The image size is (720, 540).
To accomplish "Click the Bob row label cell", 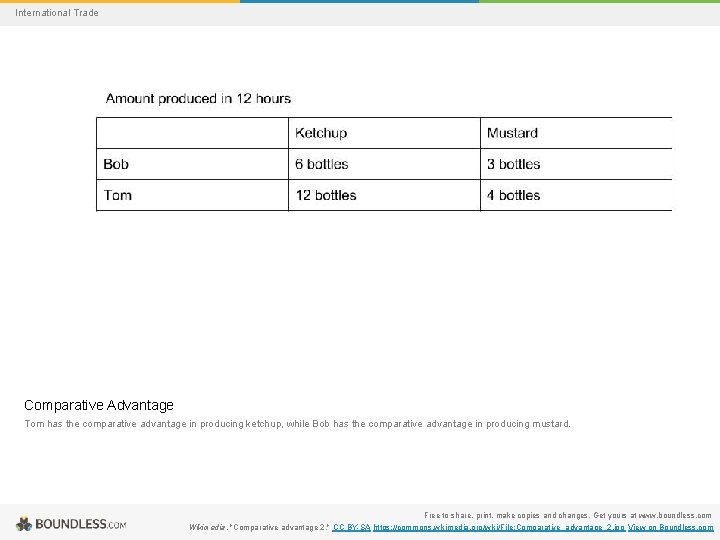I will click(x=192, y=164).
